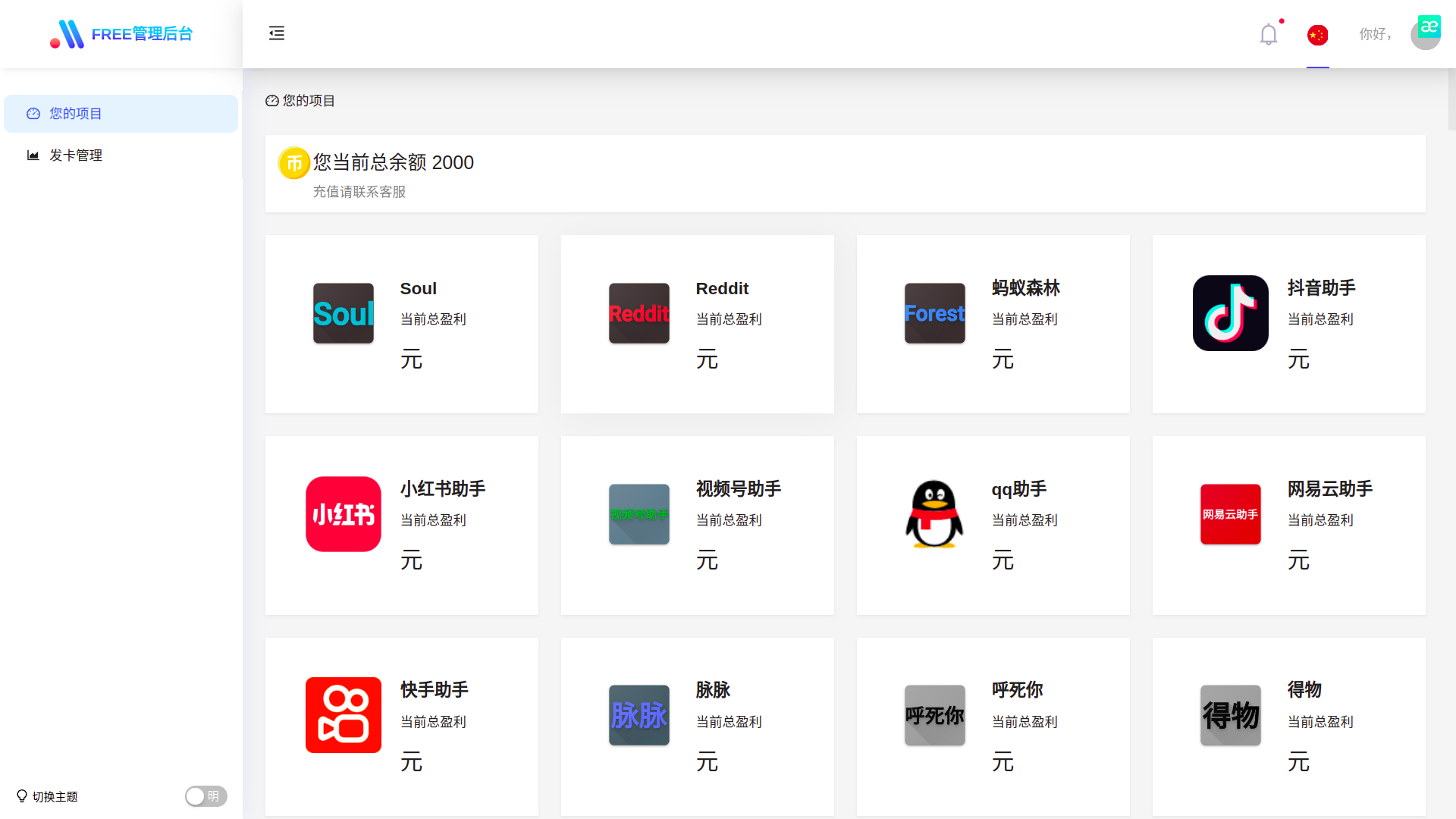Open the 抖音助手 project title
This screenshot has width=1456, height=819.
(x=1322, y=288)
